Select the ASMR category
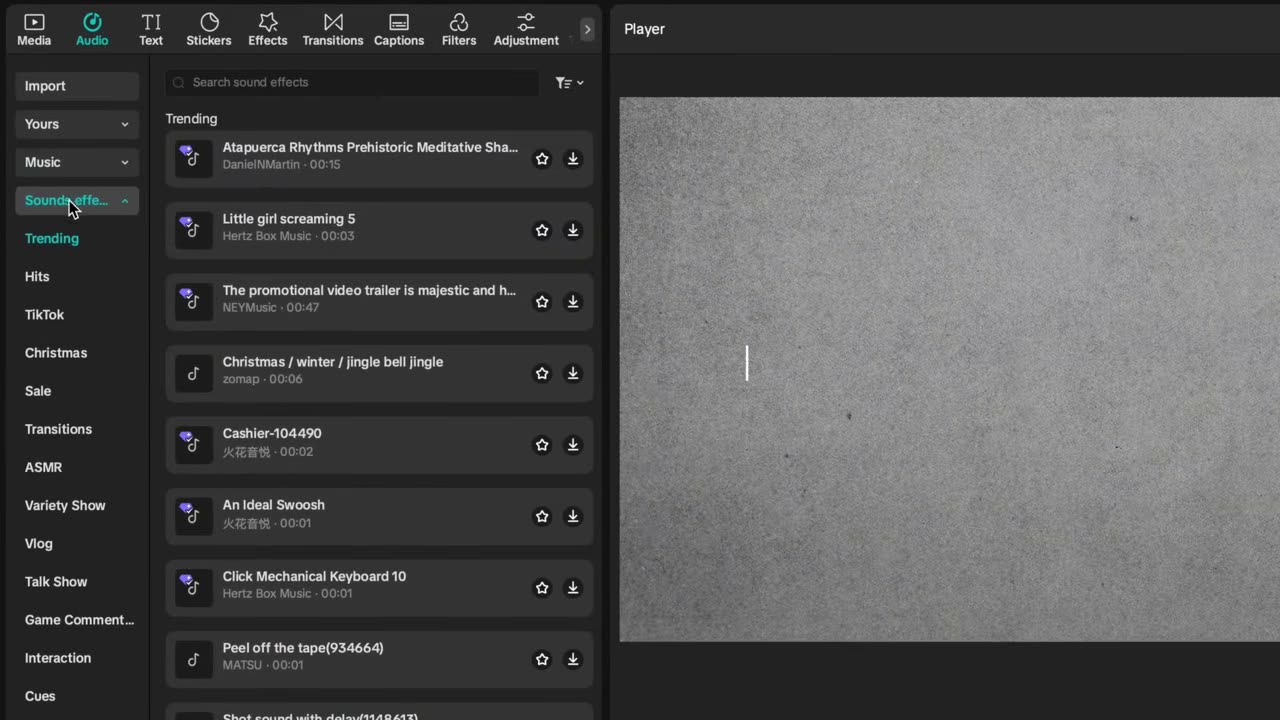 (43, 467)
